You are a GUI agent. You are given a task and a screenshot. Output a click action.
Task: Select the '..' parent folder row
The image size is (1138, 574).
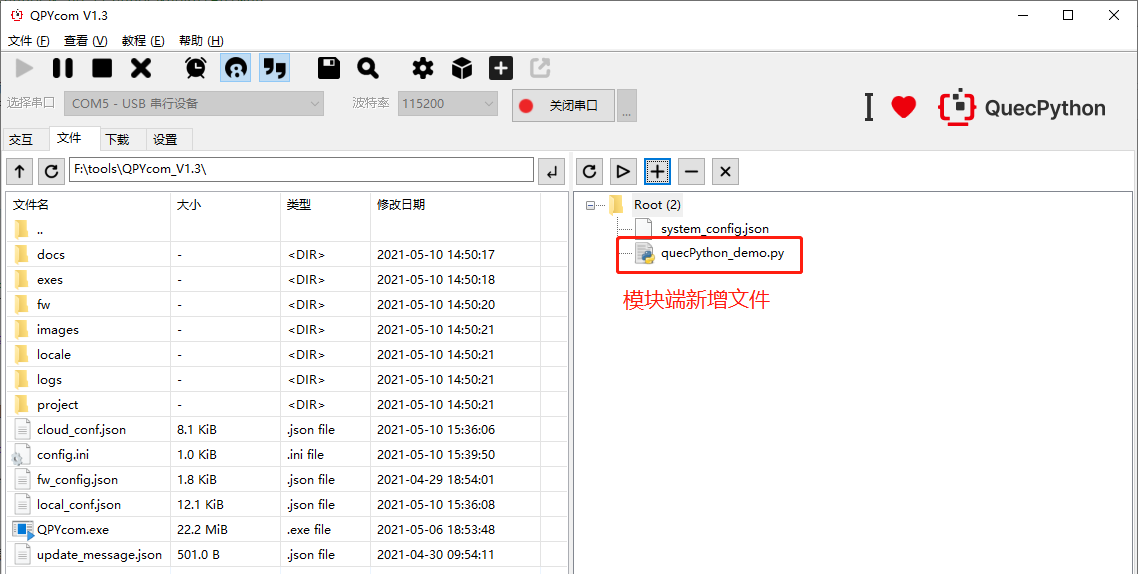click(x=287, y=230)
